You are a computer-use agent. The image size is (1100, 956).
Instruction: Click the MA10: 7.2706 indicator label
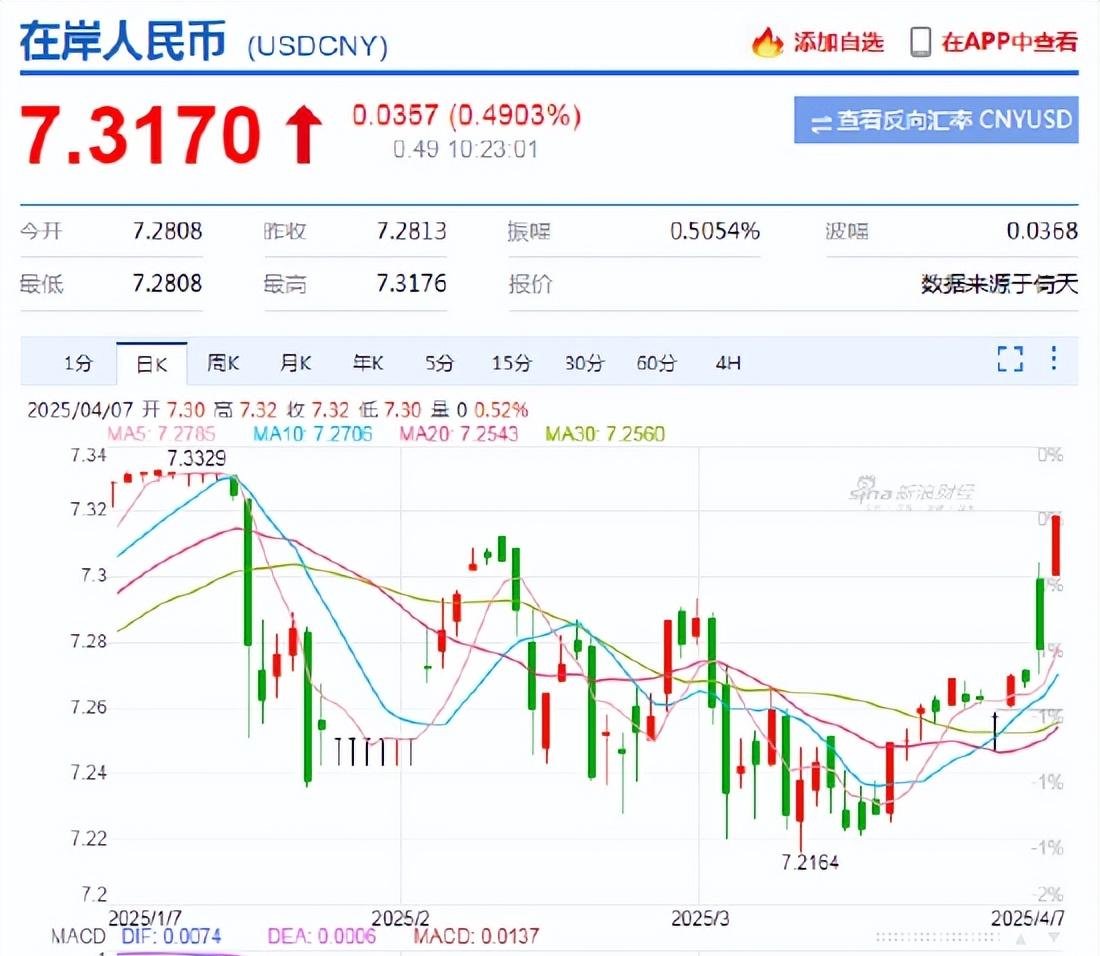point(313,433)
